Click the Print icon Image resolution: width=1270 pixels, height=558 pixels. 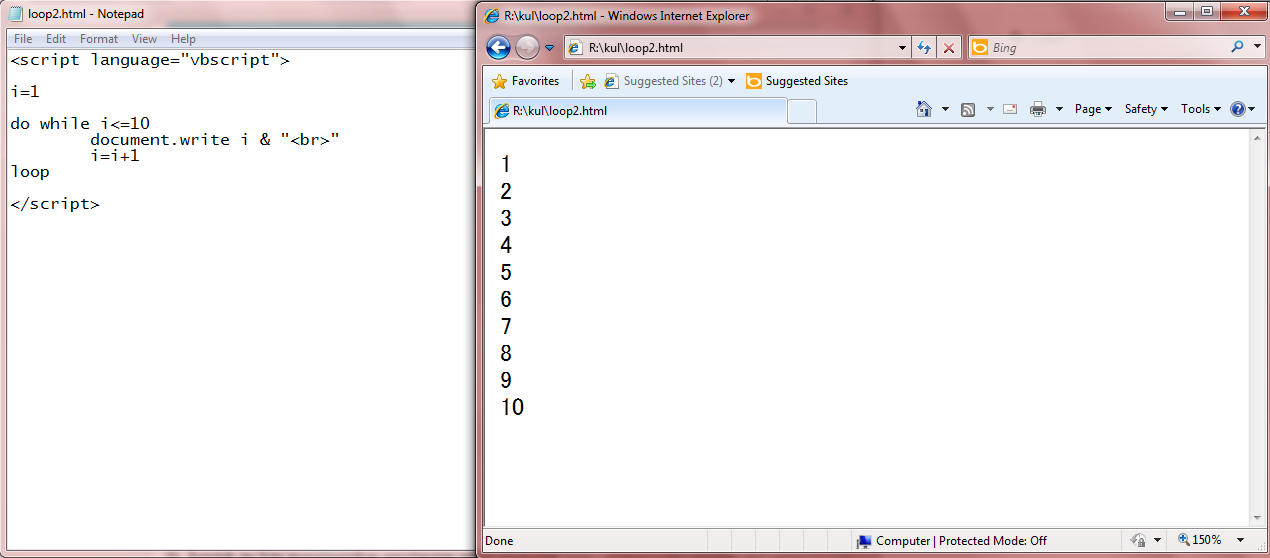tap(1039, 109)
